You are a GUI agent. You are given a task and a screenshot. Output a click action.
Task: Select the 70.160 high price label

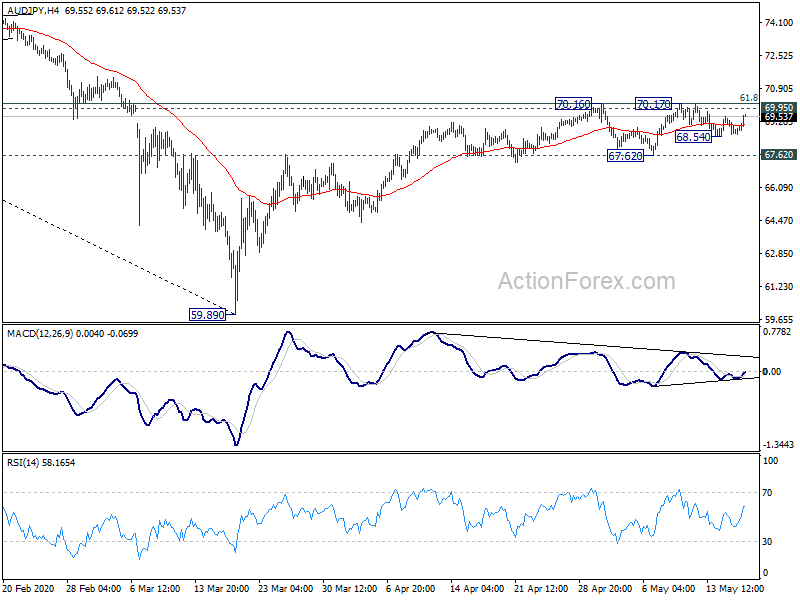tap(573, 104)
